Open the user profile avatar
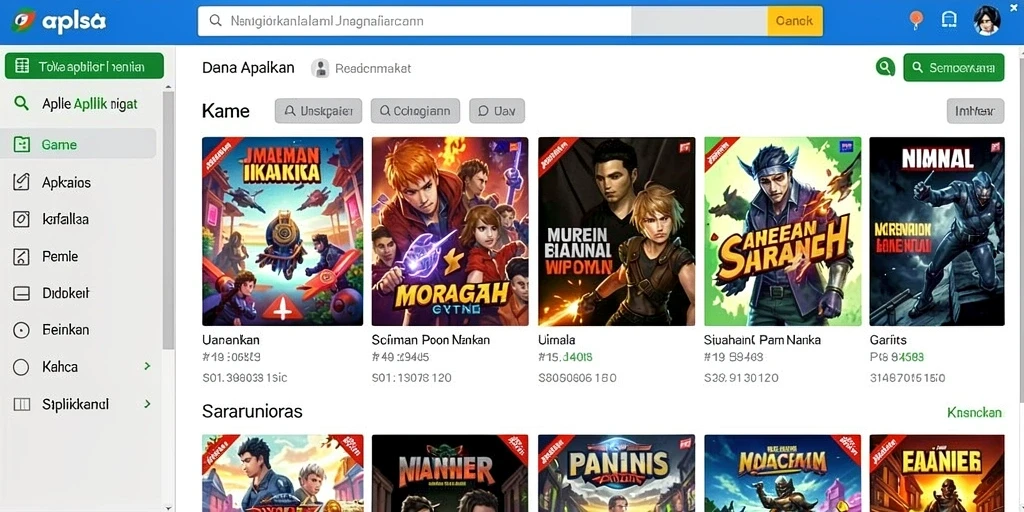1024x512 pixels. pyautogui.click(x=986, y=21)
